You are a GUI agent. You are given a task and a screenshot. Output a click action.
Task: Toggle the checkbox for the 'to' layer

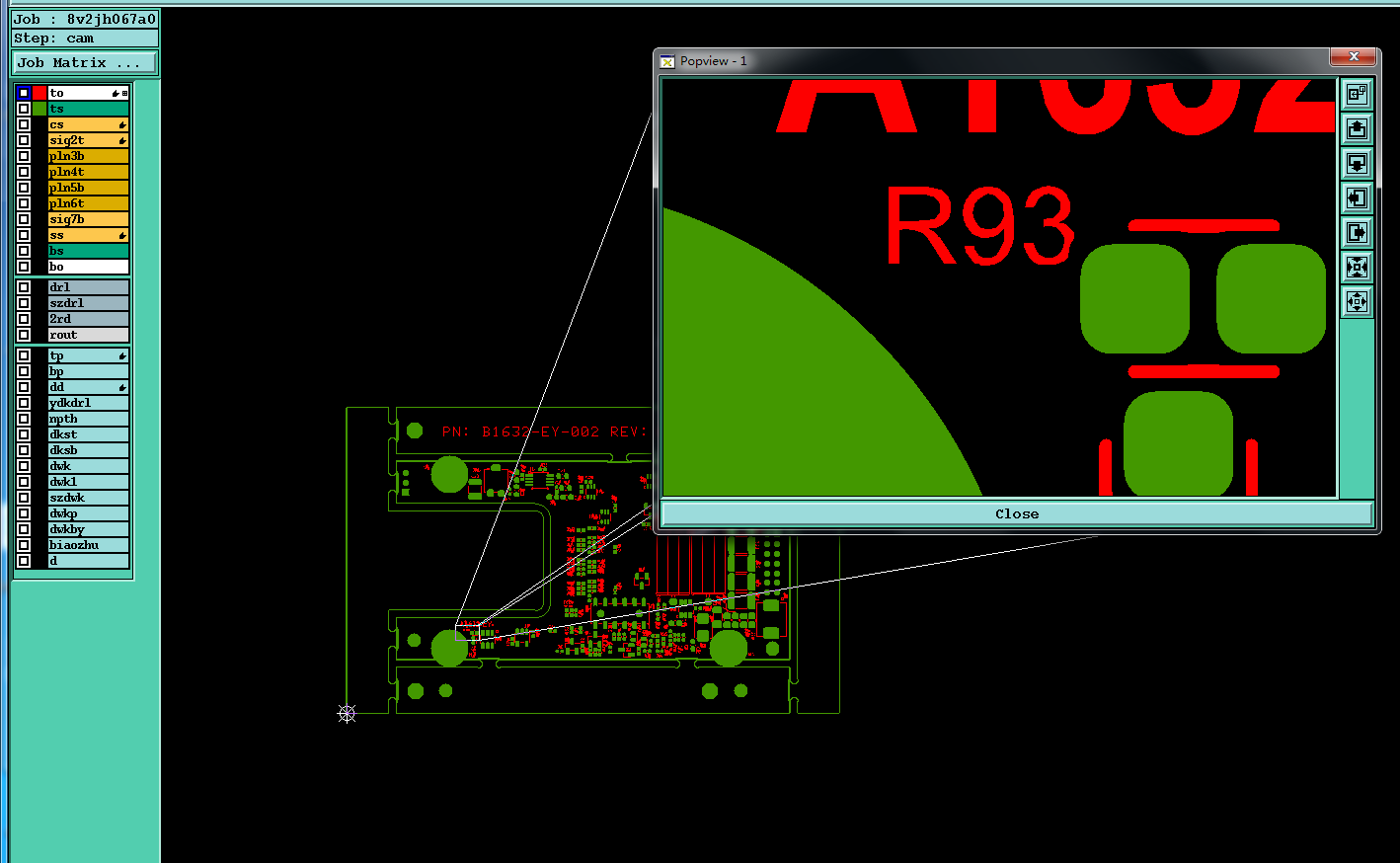[x=24, y=93]
